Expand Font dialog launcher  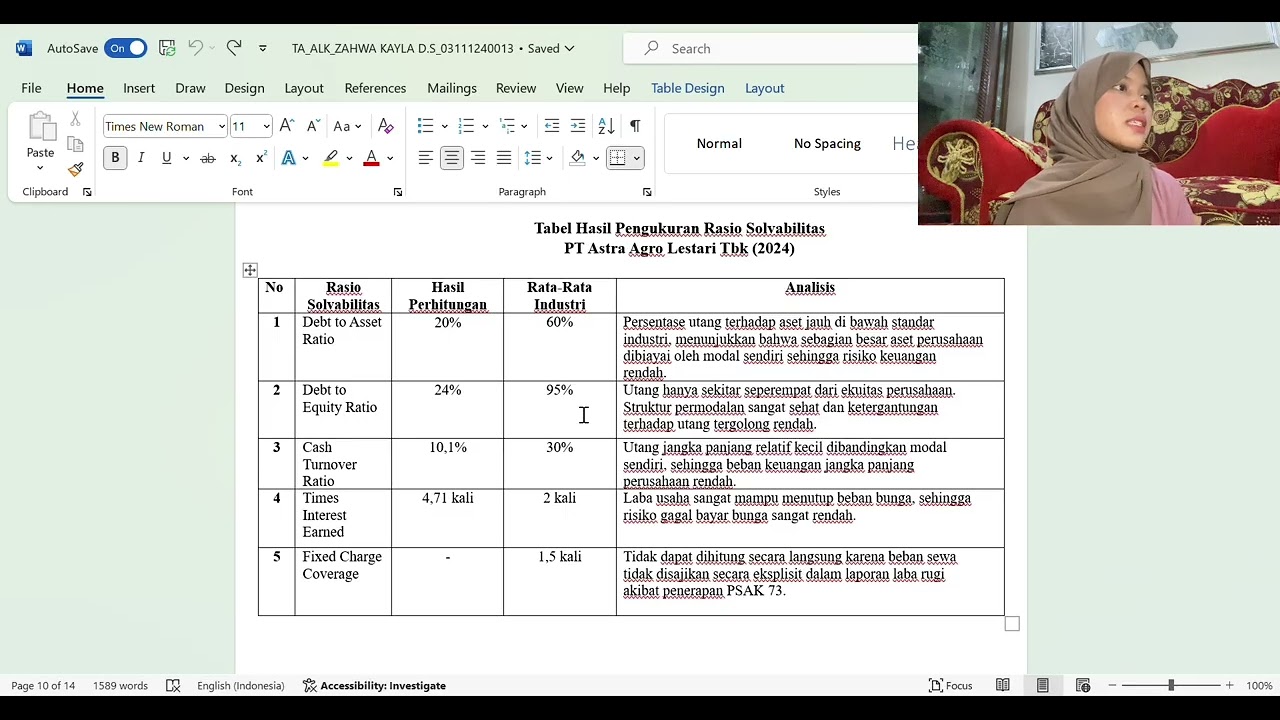click(x=398, y=192)
